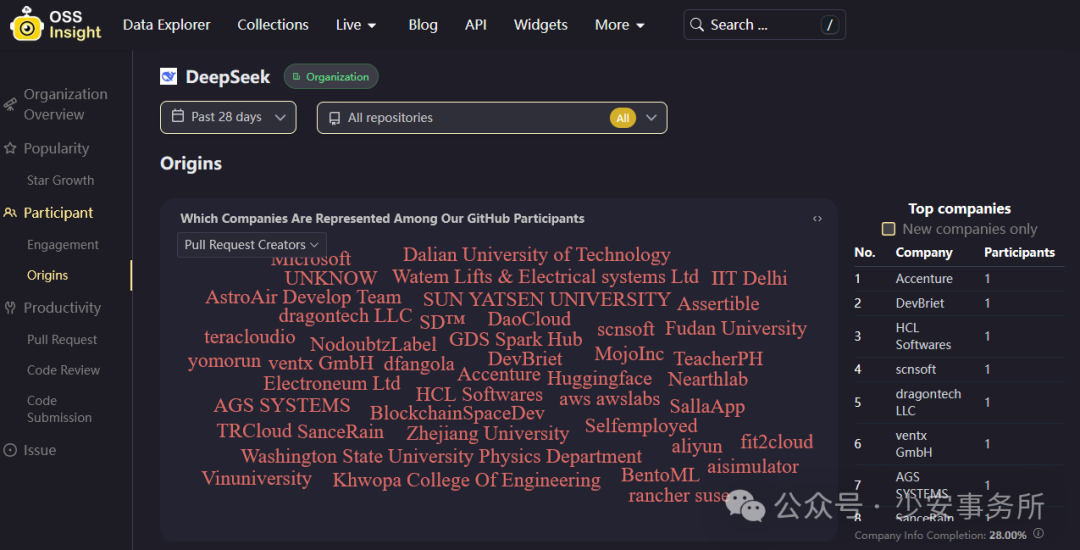Focus the Search input field
Viewport: 1080px width, 550px height.
(x=764, y=25)
